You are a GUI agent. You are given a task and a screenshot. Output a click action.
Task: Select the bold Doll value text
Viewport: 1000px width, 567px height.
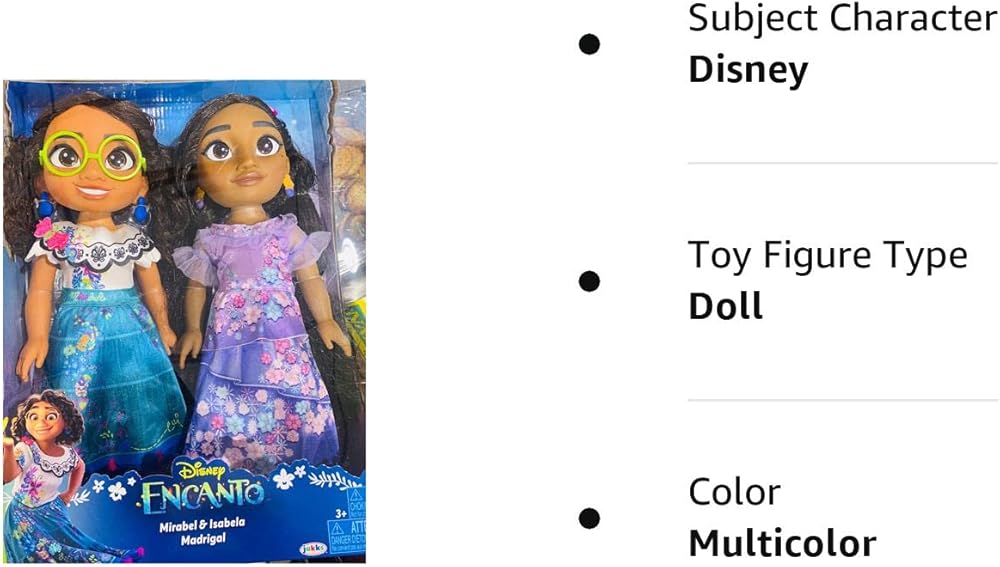[x=726, y=306]
